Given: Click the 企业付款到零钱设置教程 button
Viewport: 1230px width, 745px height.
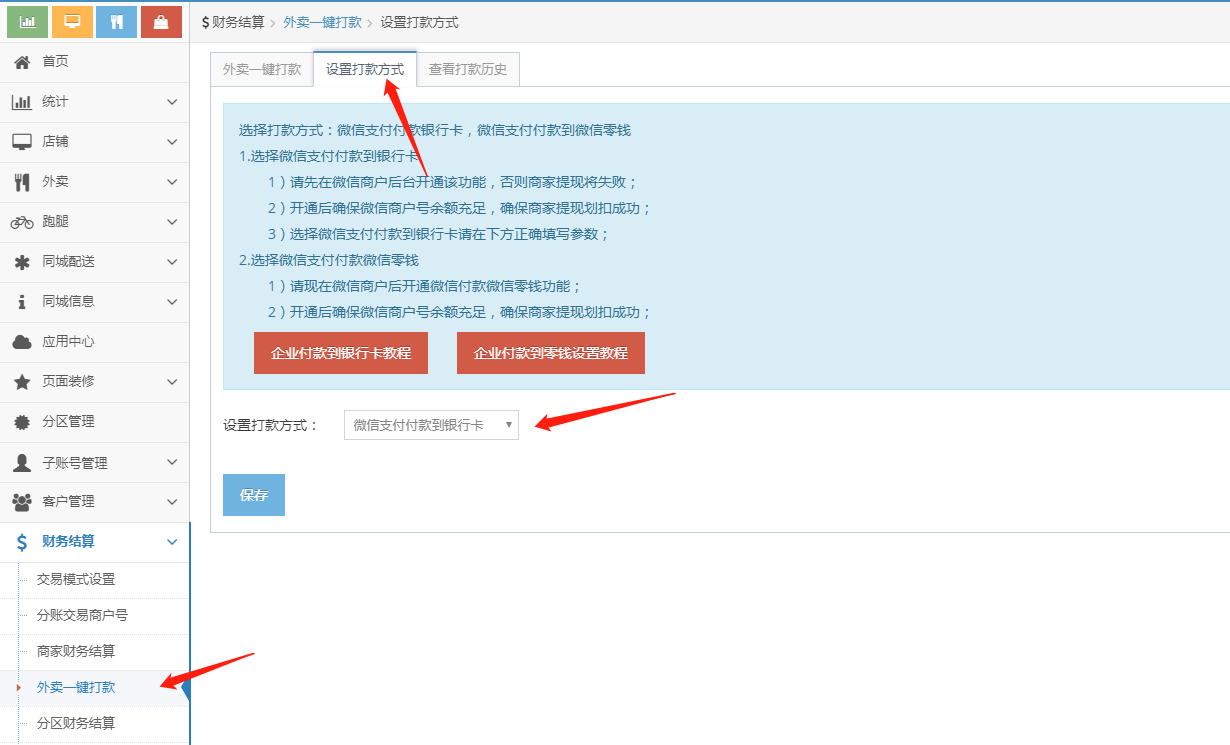Looking at the screenshot, I should tap(550, 354).
